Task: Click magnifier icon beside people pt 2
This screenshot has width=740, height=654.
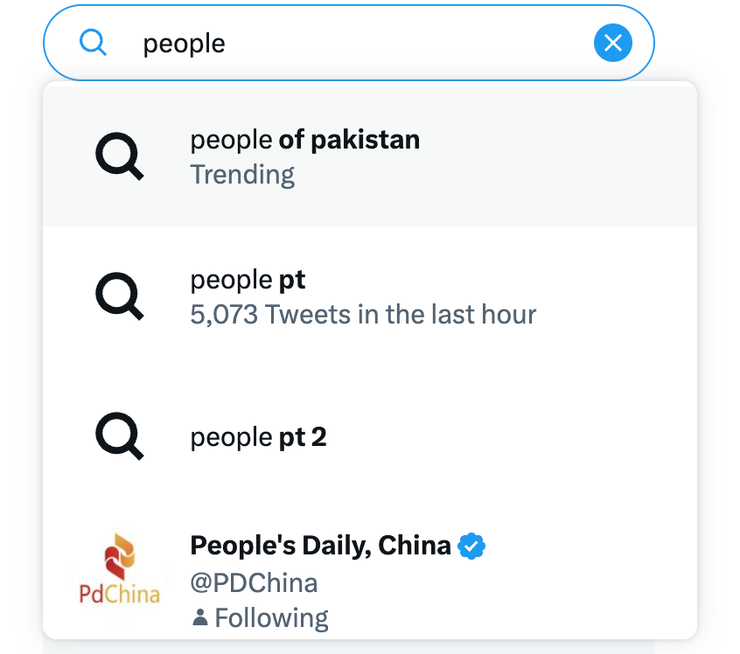Action: (119, 436)
